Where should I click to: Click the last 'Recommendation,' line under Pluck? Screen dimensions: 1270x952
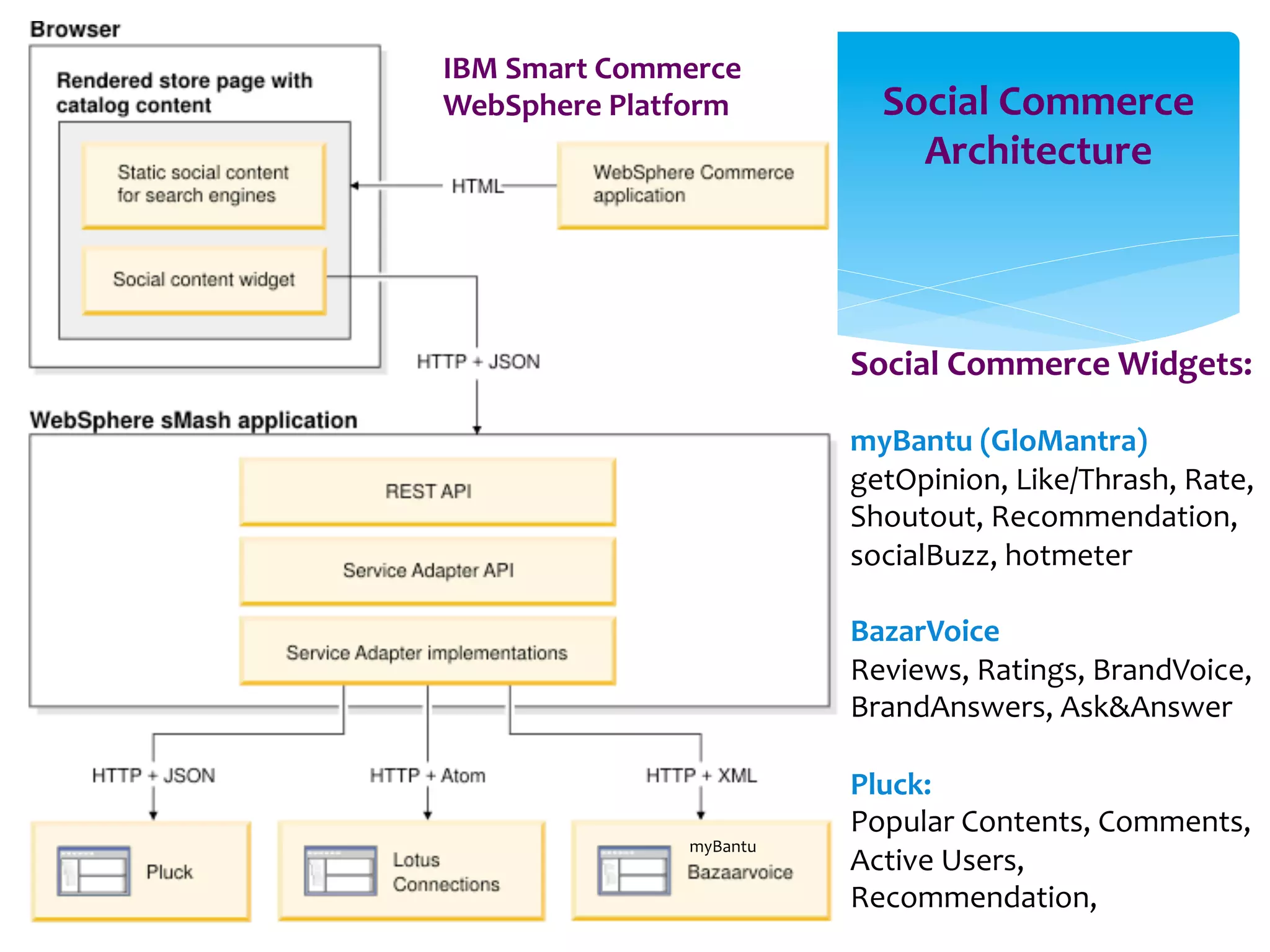[x=974, y=898]
